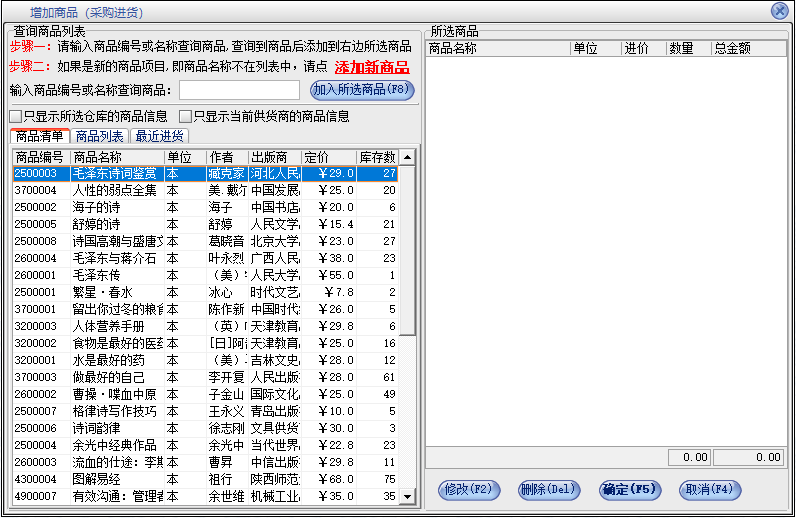Tick 只显示当前供货商的商品信息 checkbox
796x518 pixels.
coord(186,116)
